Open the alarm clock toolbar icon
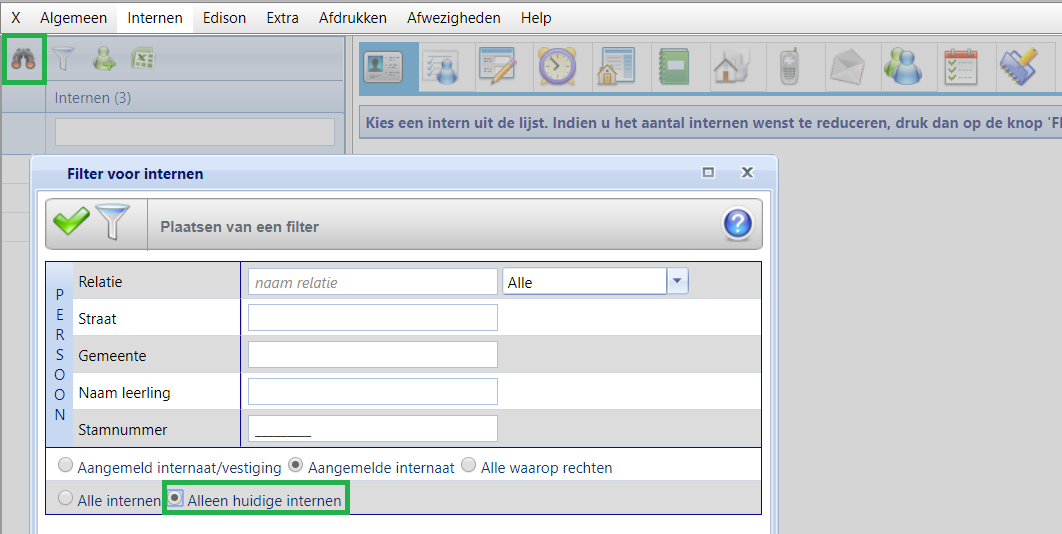 pyautogui.click(x=557, y=68)
